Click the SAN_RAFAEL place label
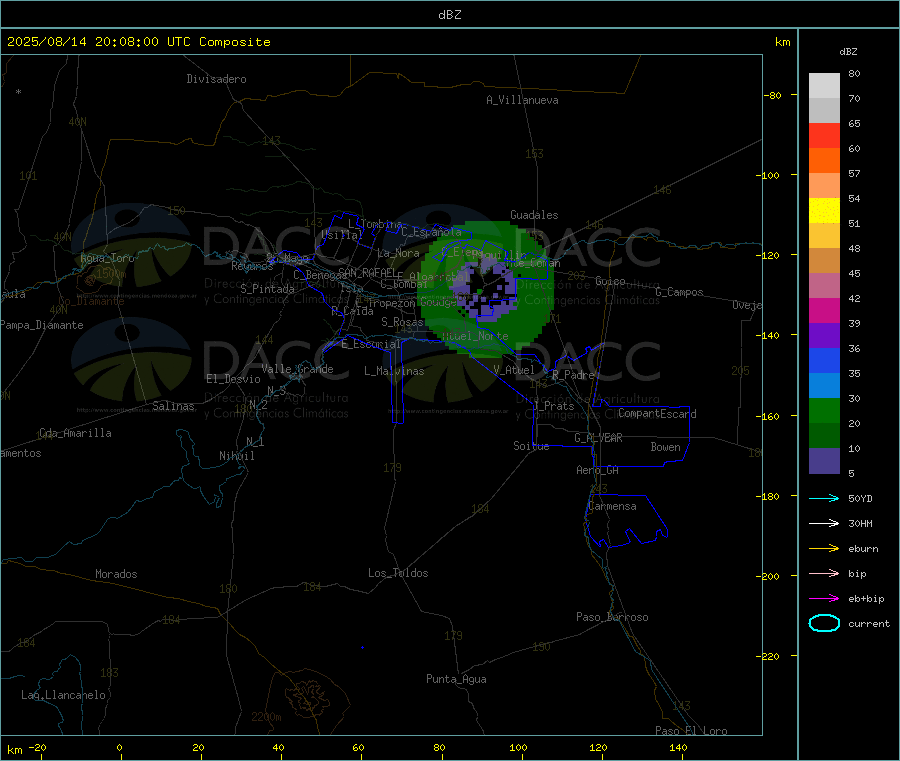 [367, 272]
